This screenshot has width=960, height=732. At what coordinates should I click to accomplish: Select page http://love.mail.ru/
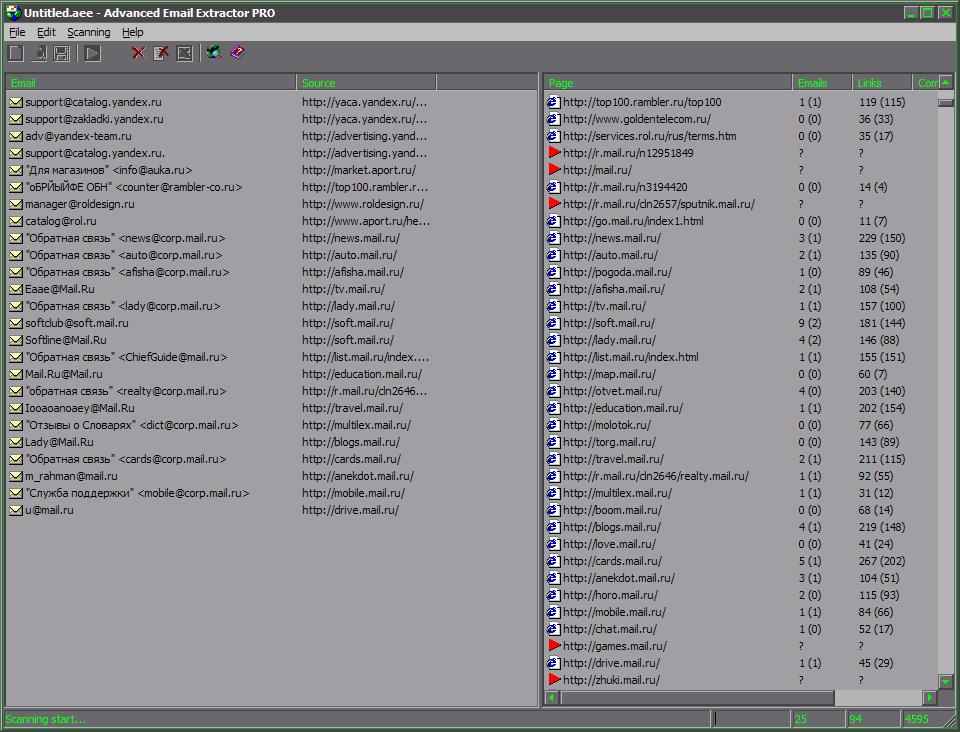[x=609, y=544]
